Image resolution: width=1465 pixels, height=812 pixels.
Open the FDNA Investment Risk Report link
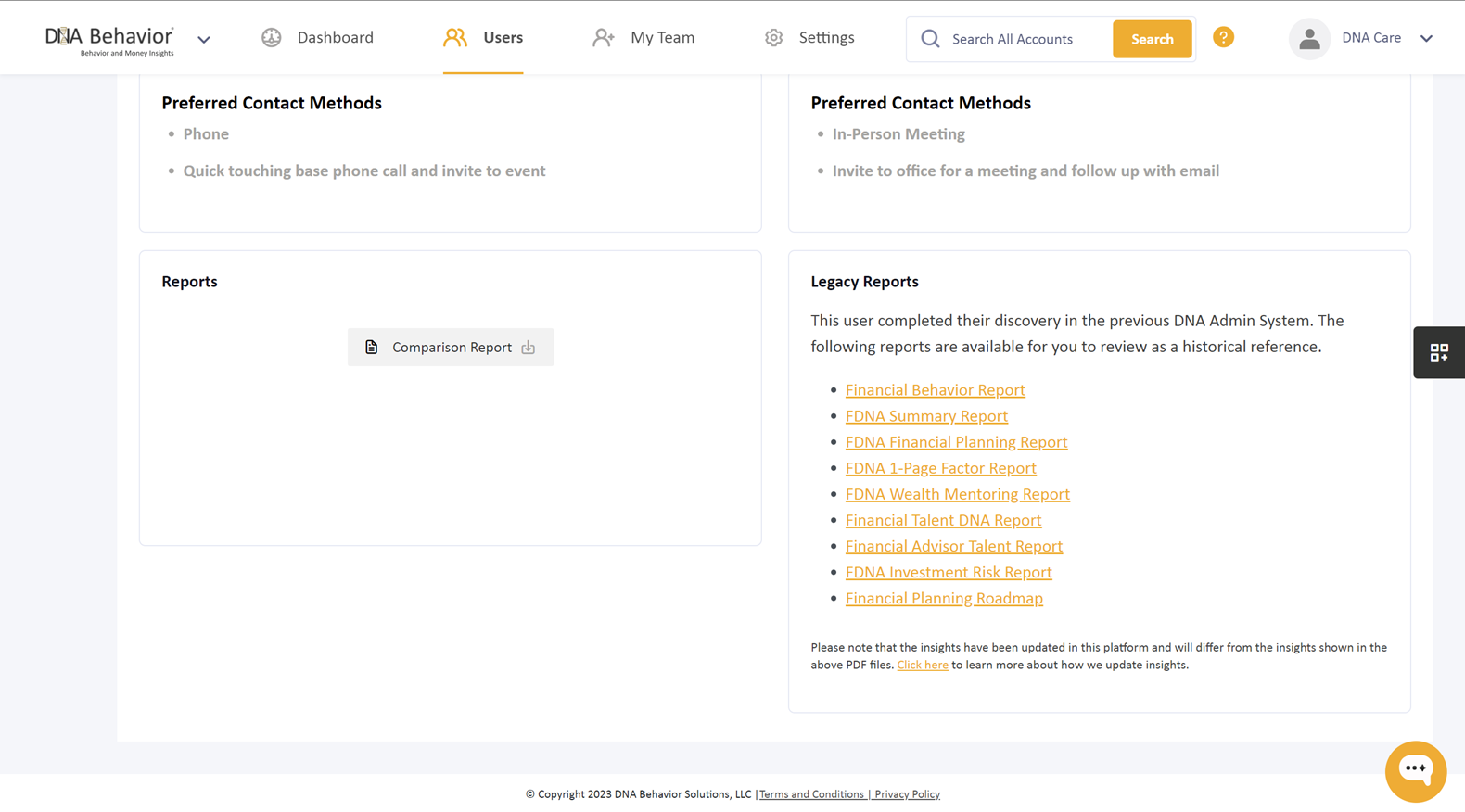click(x=949, y=572)
